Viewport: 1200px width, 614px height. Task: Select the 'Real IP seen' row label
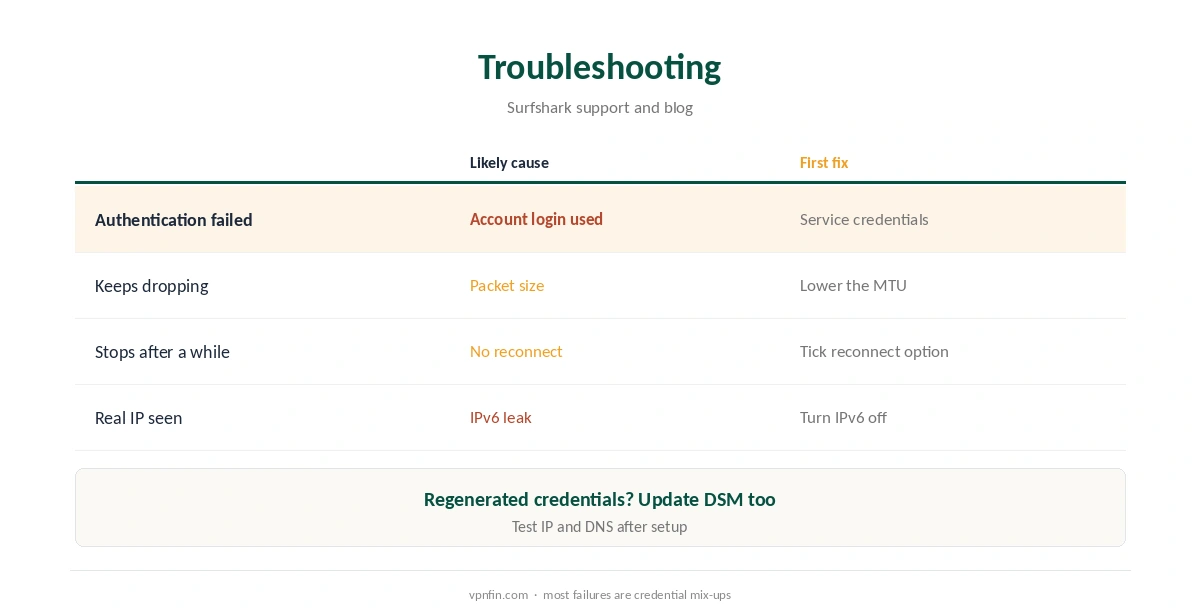tap(138, 418)
